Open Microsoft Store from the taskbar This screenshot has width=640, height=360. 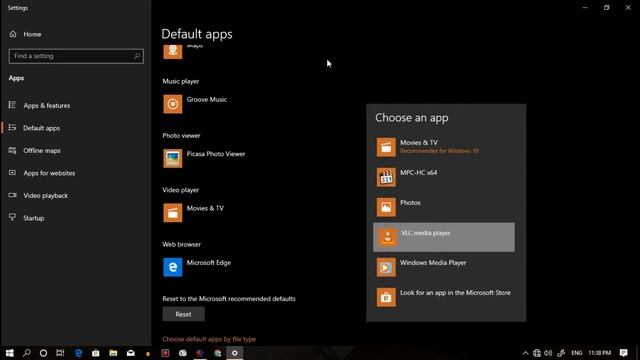click(x=96, y=353)
